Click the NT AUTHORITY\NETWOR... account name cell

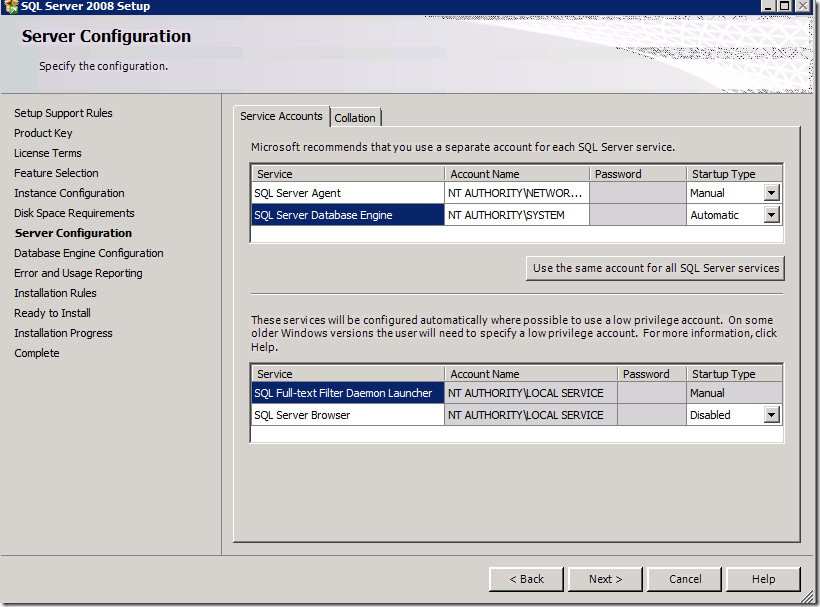(x=517, y=193)
